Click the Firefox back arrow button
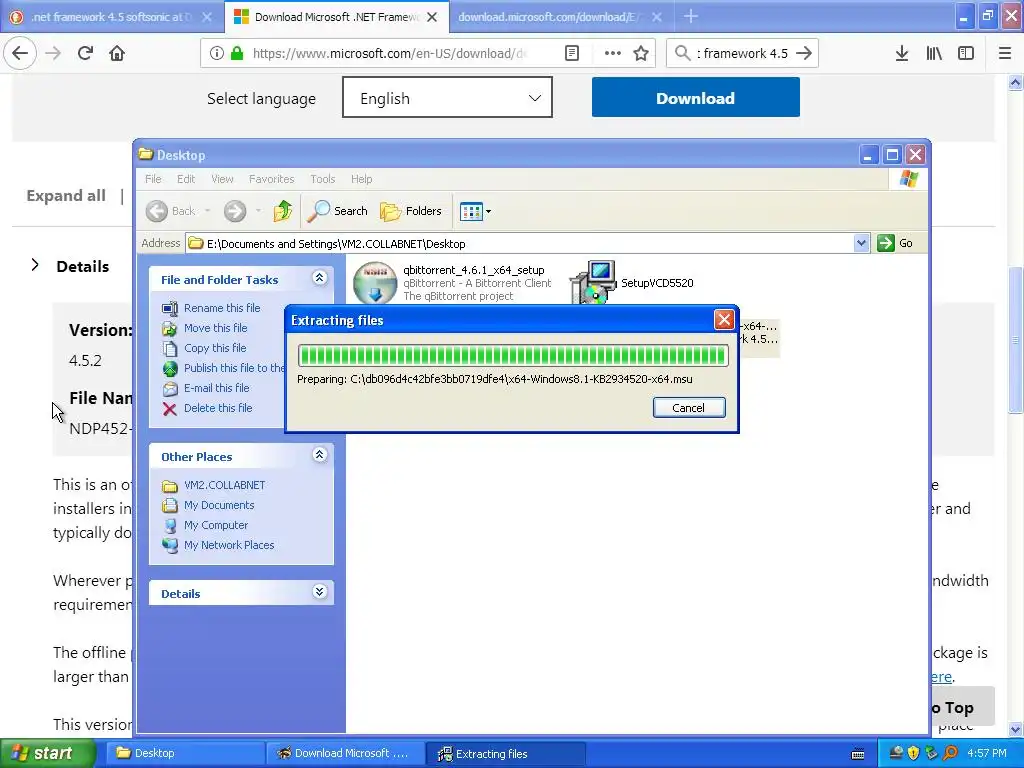This screenshot has height=768, width=1024. click(20, 53)
